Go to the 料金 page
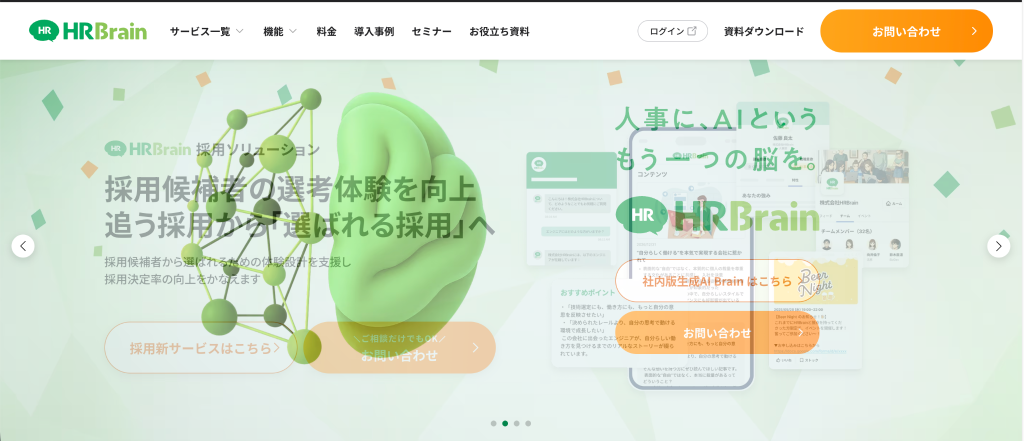The height and width of the screenshot is (441, 1024). tap(326, 31)
